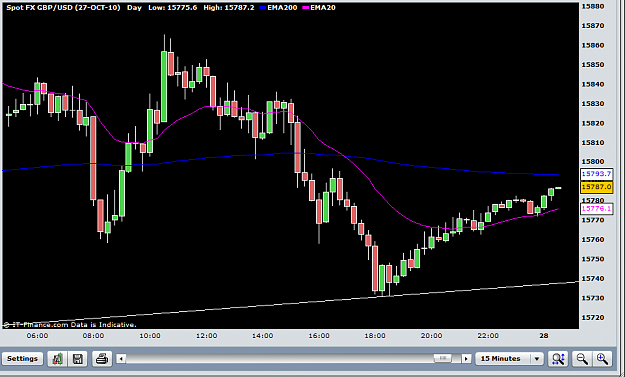Click the 15880 price axis label
Viewport: 625px width, 377px height.
[593, 6]
